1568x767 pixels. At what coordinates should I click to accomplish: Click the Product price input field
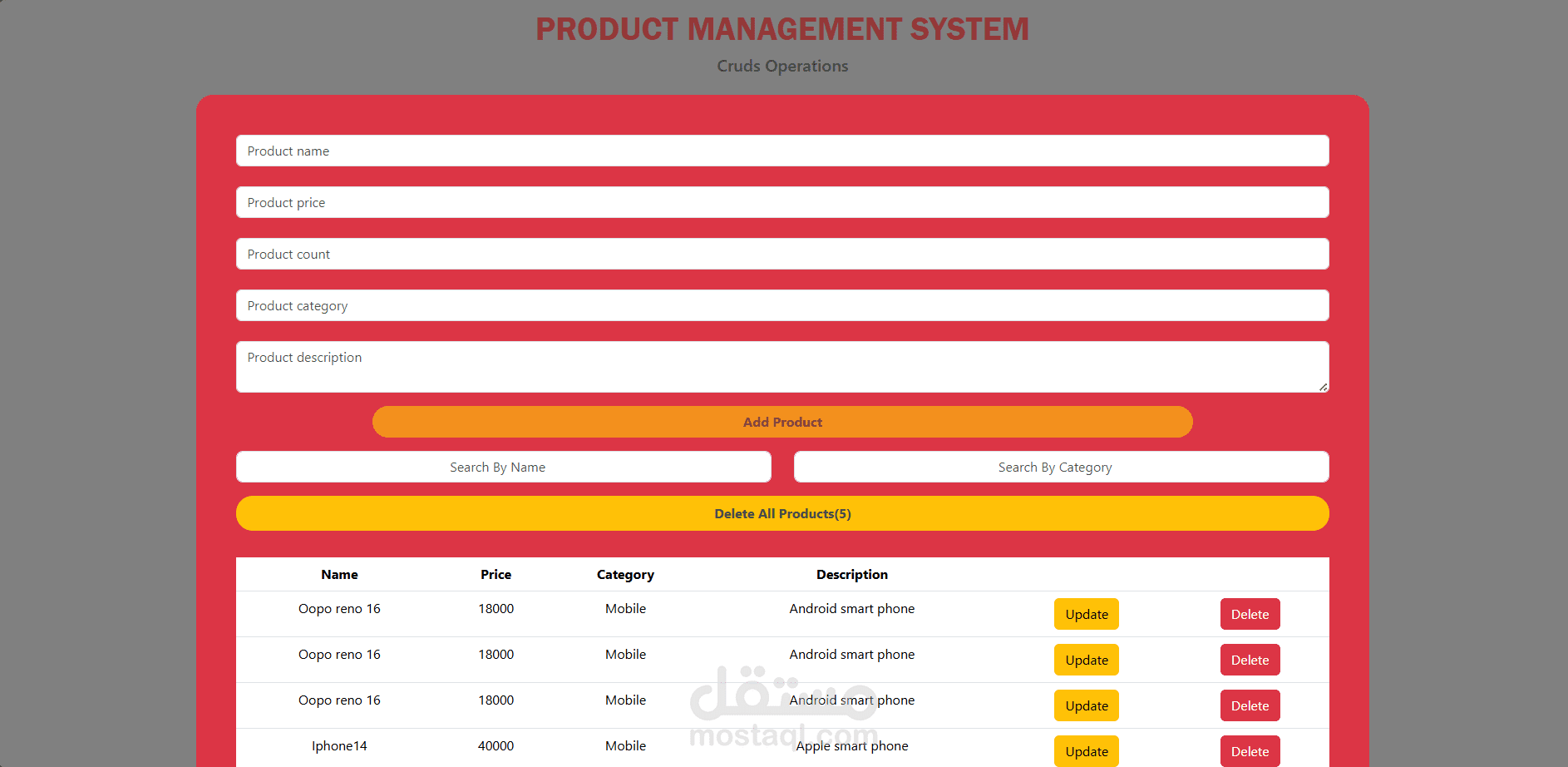(x=782, y=202)
